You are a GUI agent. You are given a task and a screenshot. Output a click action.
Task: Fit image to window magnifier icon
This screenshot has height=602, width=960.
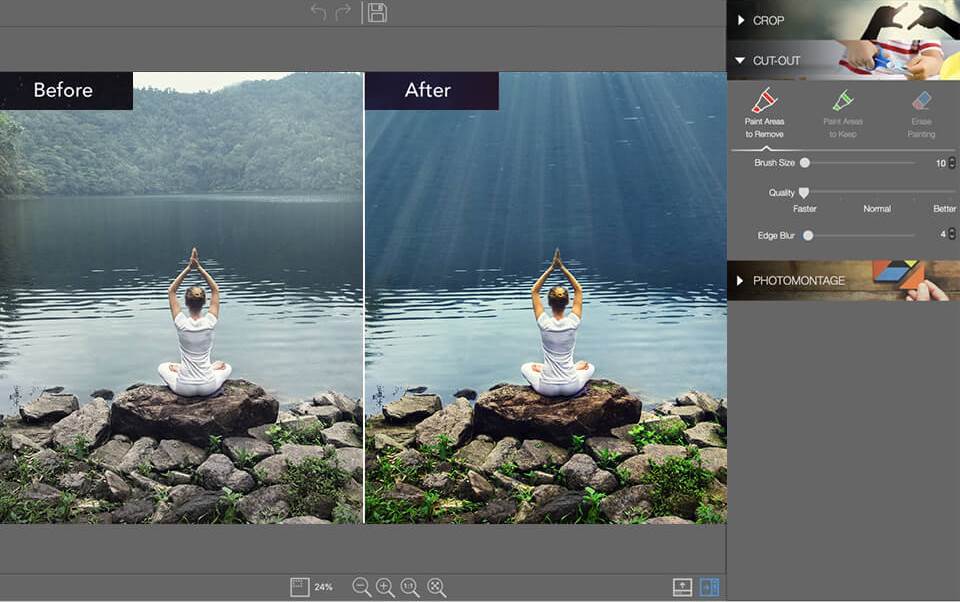436,587
